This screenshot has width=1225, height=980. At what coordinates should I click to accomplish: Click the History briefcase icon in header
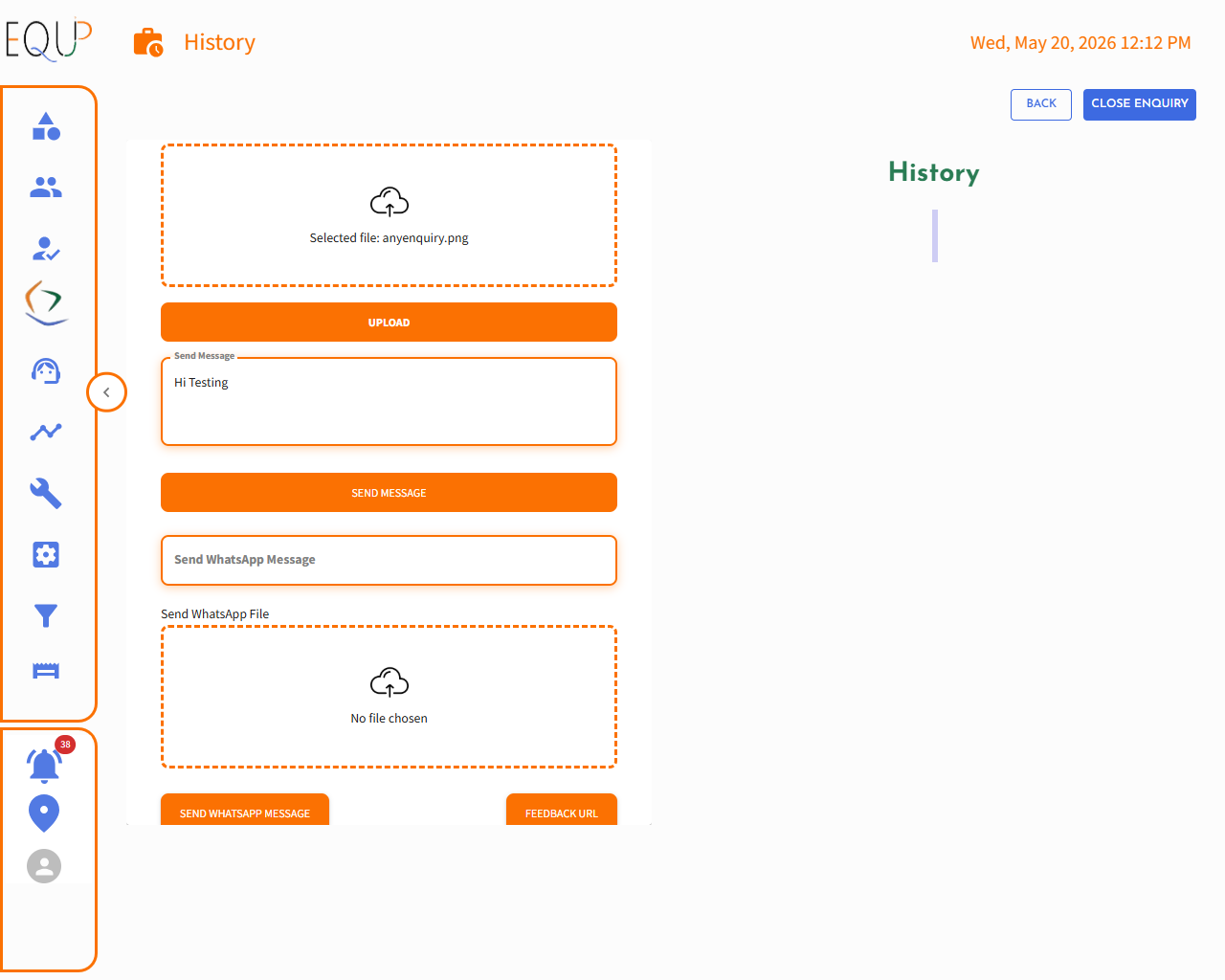tap(148, 42)
